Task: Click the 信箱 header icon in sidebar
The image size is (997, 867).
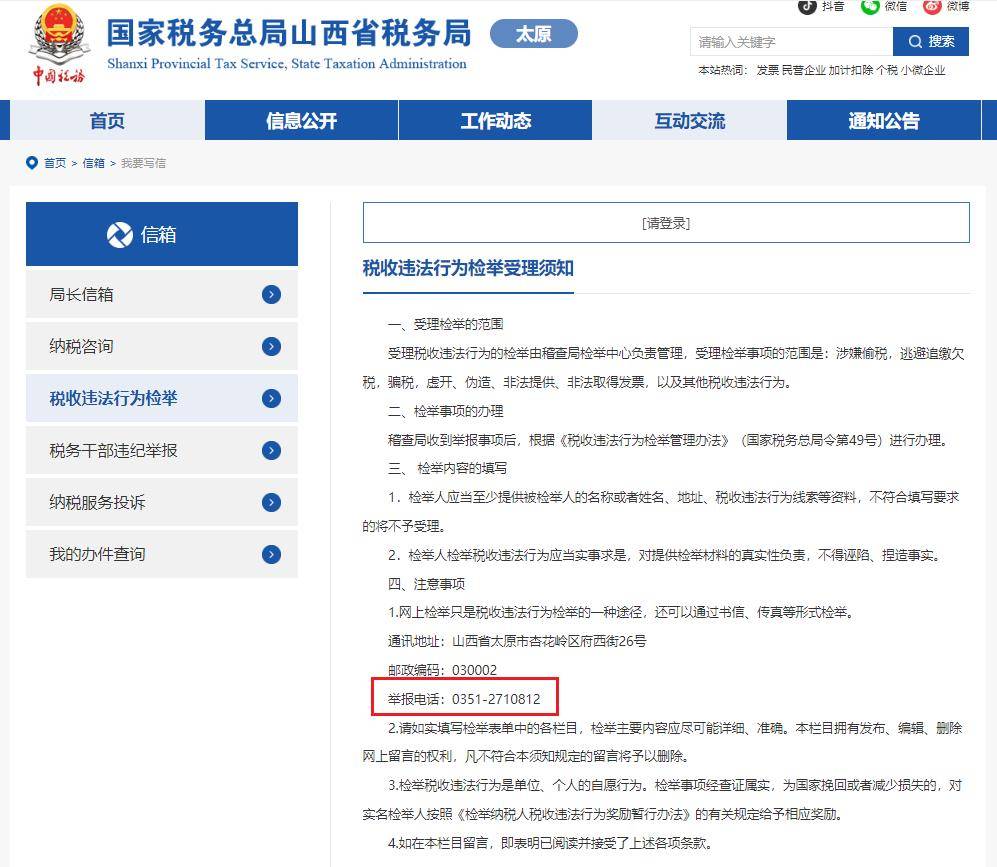Action: [119, 234]
